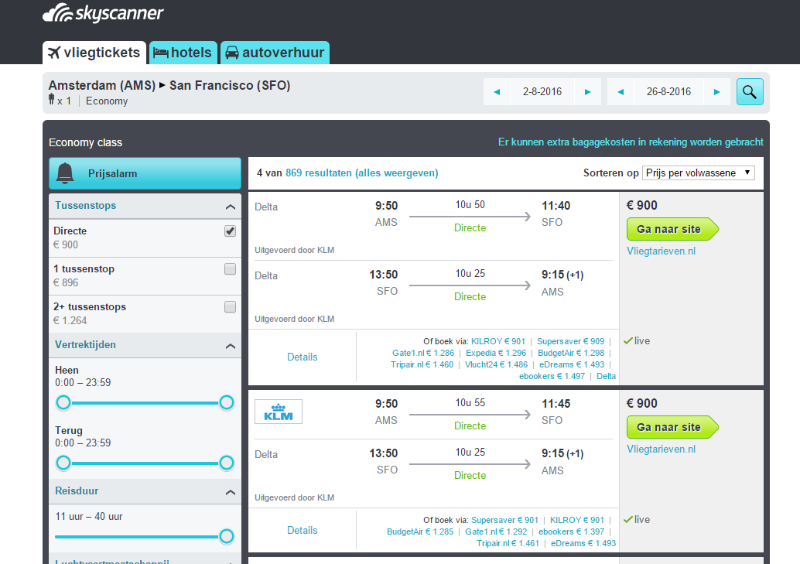Click Ga naar site for first flight
Viewport: 800px width, 564px height.
[672, 229]
